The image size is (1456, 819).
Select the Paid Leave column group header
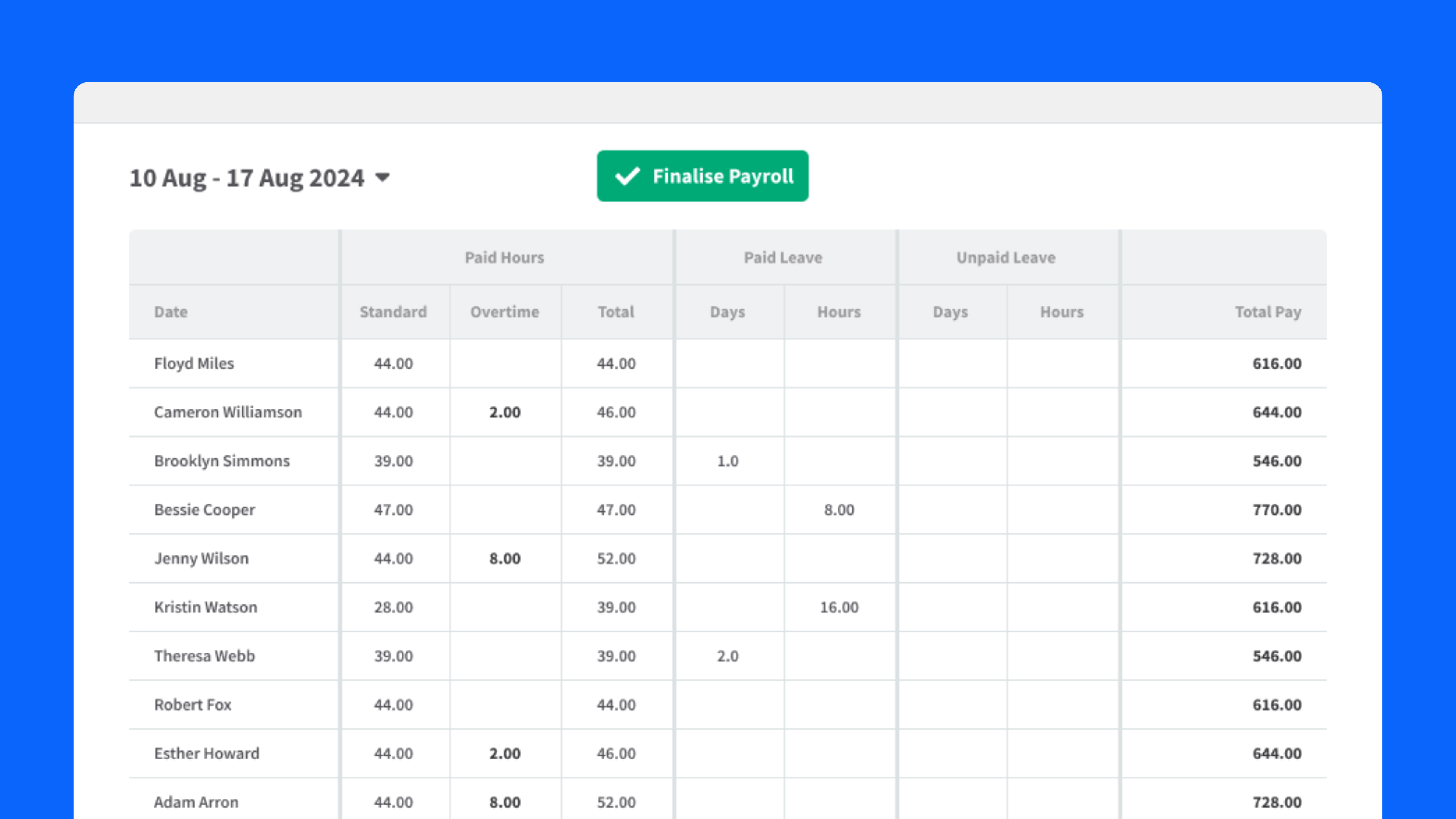pyautogui.click(x=783, y=257)
